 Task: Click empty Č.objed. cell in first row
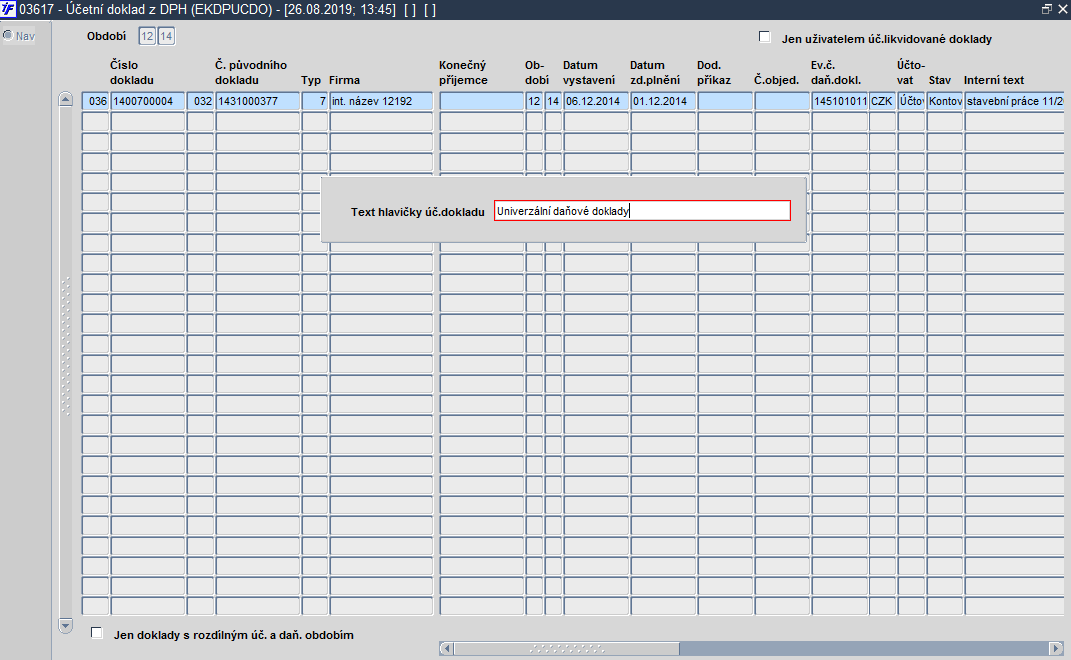pos(782,101)
